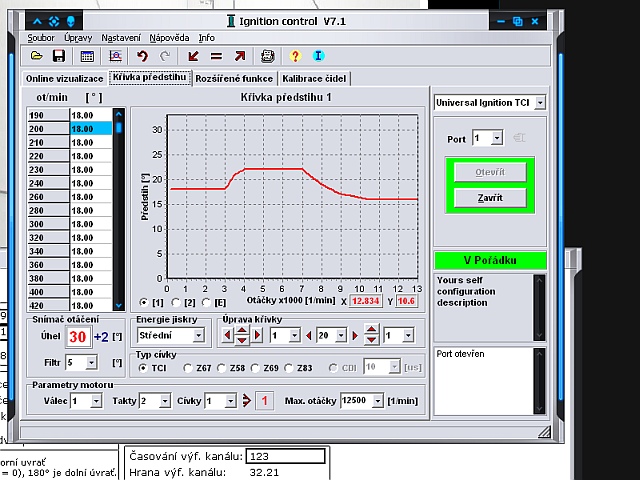640x480 pixels.
Task: Show info with cyan I icon
Action: [318, 56]
